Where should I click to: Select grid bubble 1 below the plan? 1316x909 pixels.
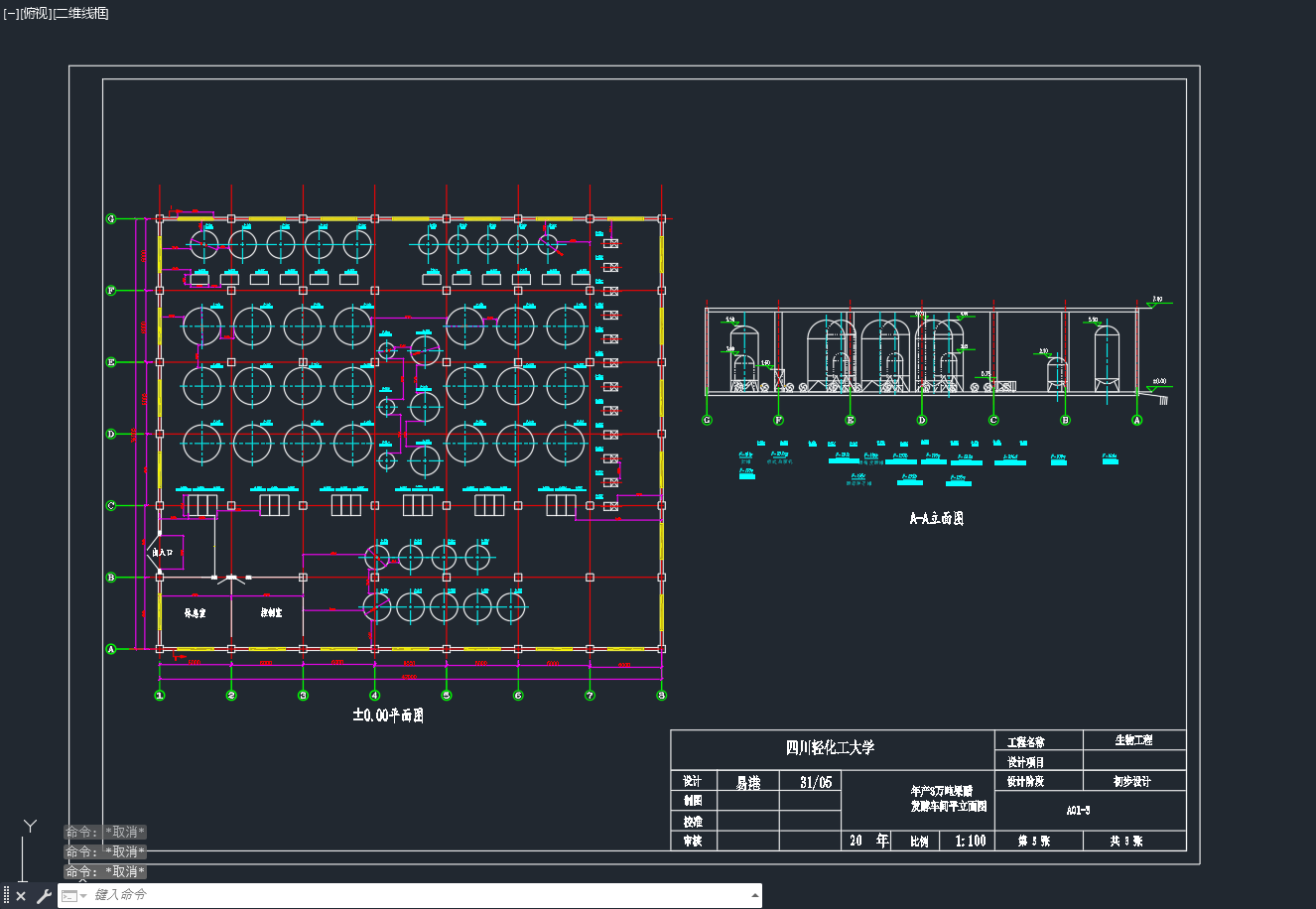click(160, 696)
